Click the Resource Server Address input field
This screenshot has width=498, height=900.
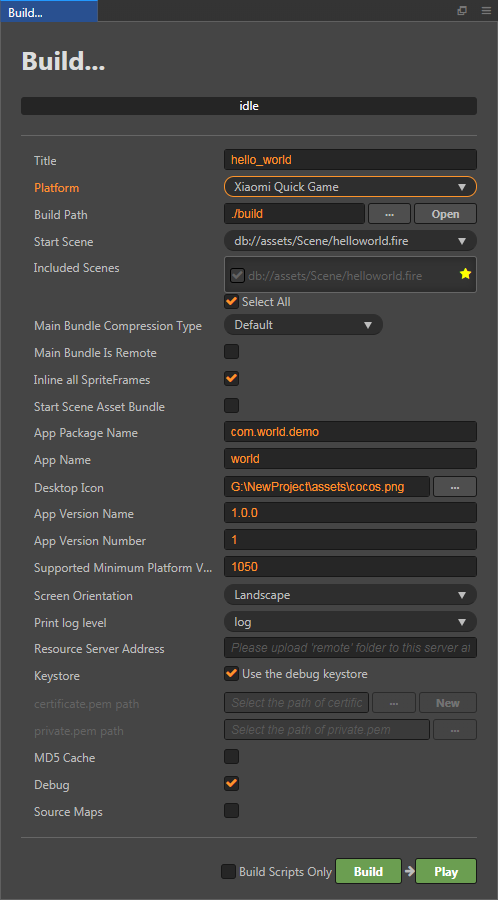[x=350, y=648]
